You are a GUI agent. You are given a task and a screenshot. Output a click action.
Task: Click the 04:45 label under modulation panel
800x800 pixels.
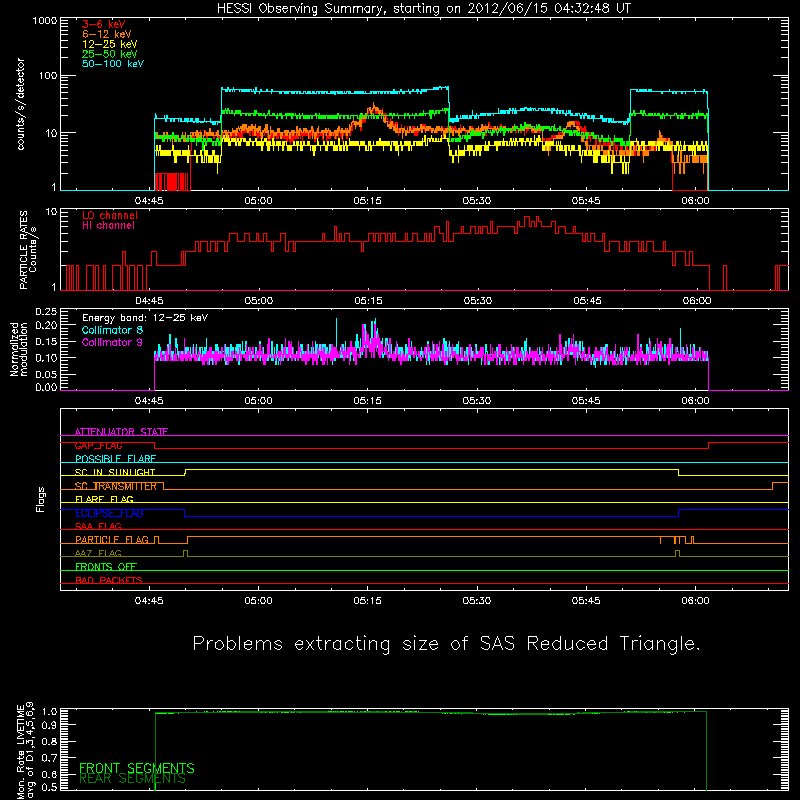pyautogui.click(x=149, y=401)
